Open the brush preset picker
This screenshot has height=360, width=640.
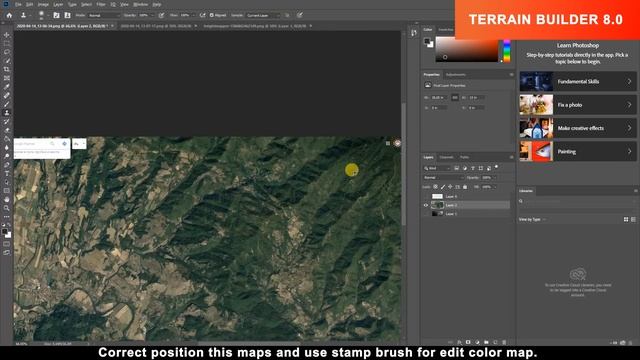(x=42, y=15)
